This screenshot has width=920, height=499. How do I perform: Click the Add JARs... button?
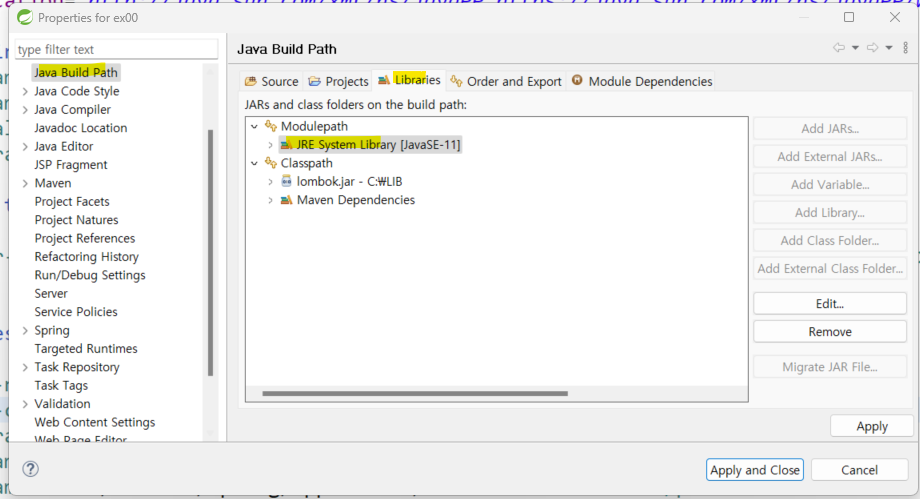click(x=830, y=128)
